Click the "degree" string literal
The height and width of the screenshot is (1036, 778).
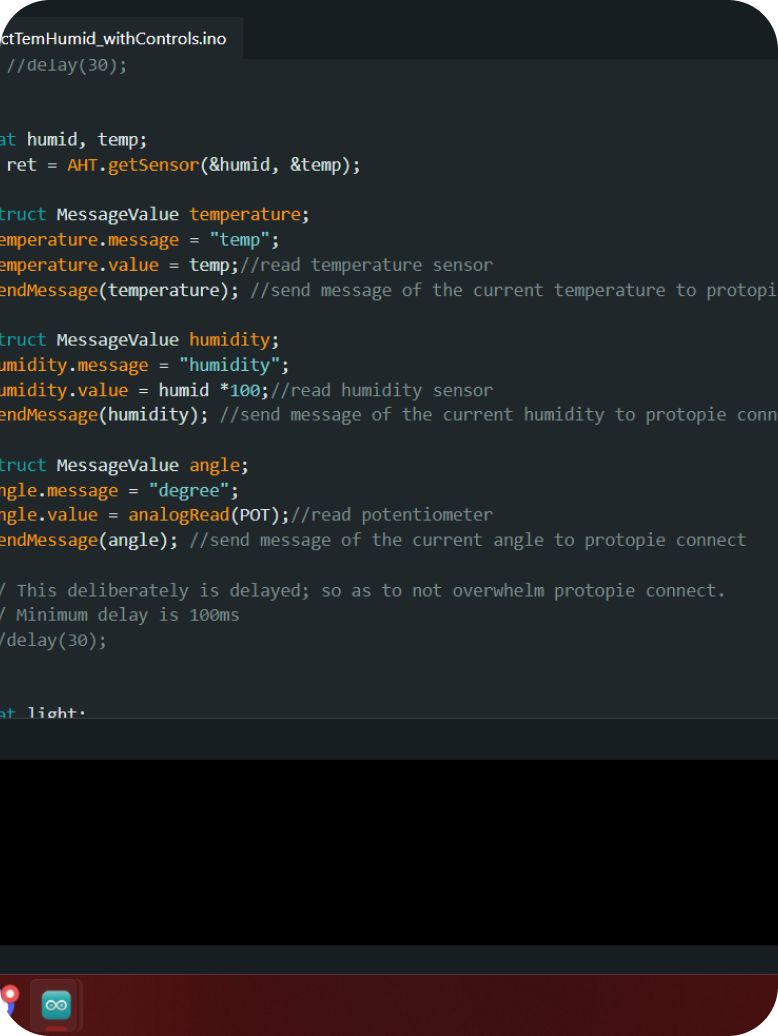[x=194, y=490]
